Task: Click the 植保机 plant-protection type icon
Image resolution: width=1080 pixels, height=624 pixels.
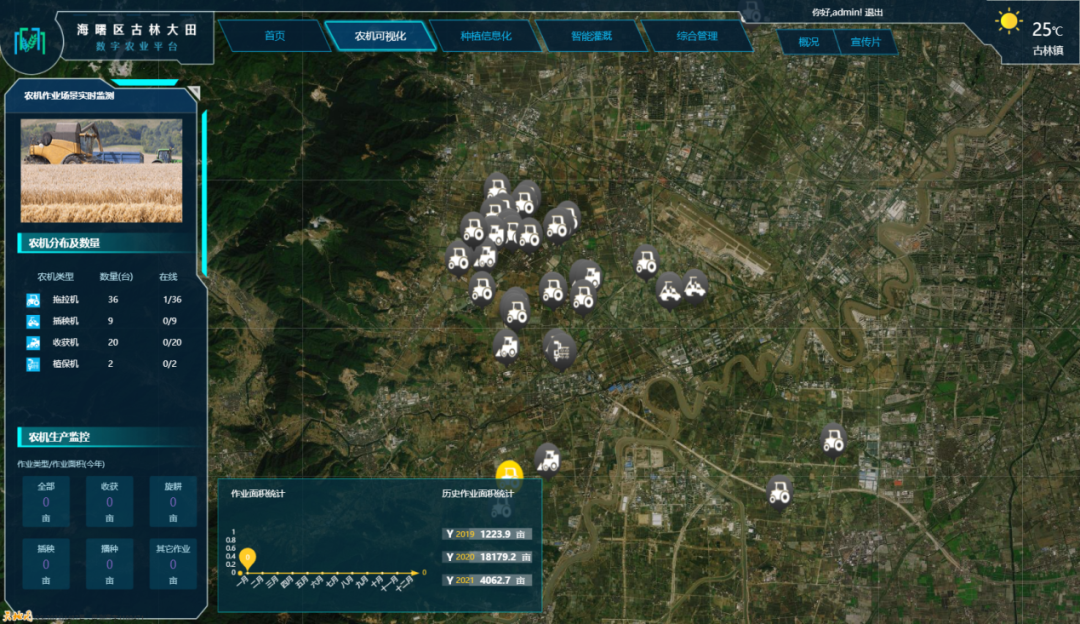Action: [33, 364]
